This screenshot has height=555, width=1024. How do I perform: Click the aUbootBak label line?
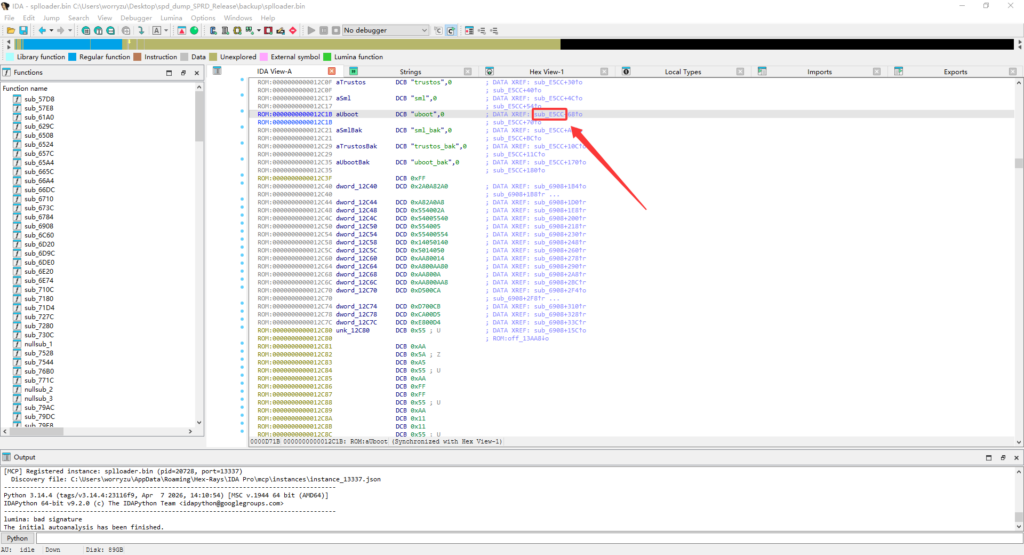(353, 162)
